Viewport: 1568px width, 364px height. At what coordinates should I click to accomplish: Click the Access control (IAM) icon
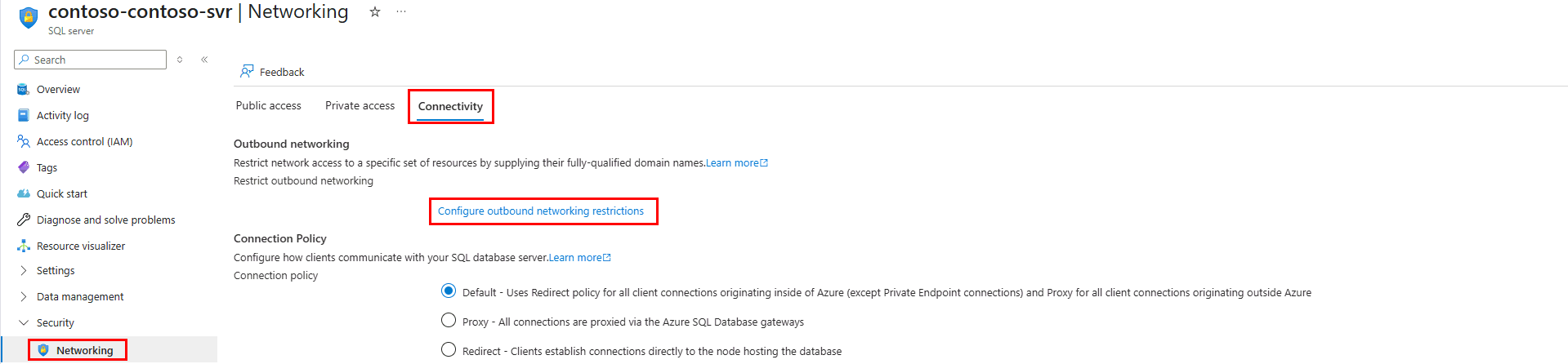pyautogui.click(x=24, y=142)
